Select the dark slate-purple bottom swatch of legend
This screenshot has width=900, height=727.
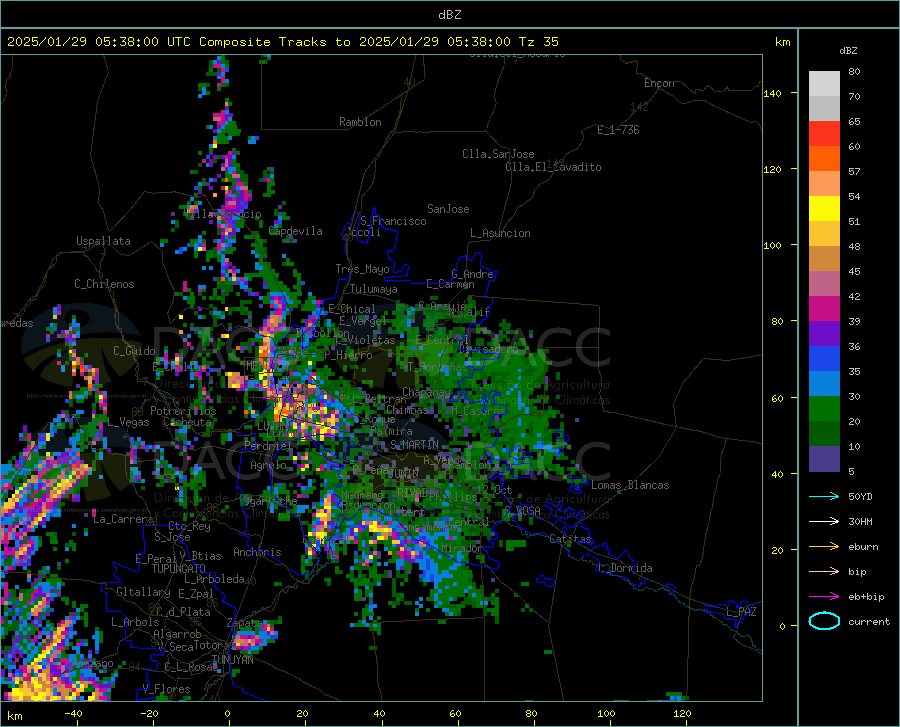[824, 459]
